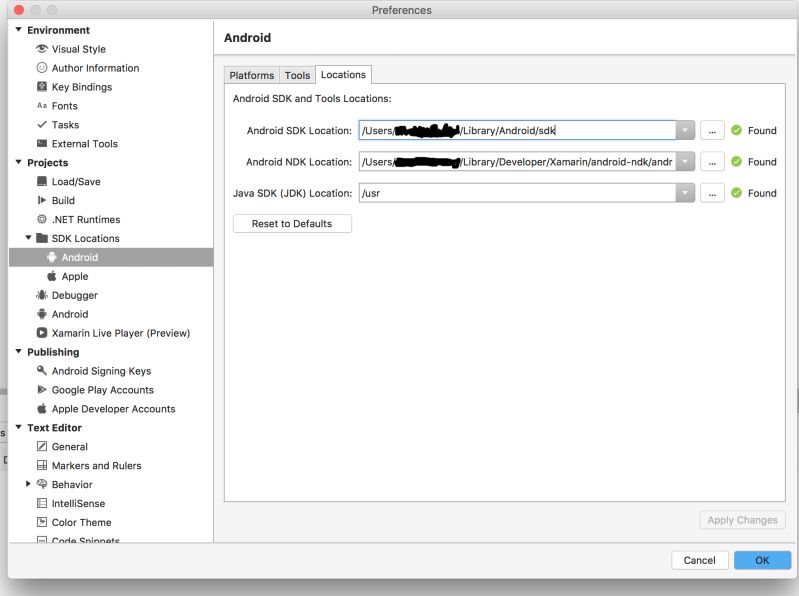Click Java SDK Found status checkmark

(x=736, y=193)
